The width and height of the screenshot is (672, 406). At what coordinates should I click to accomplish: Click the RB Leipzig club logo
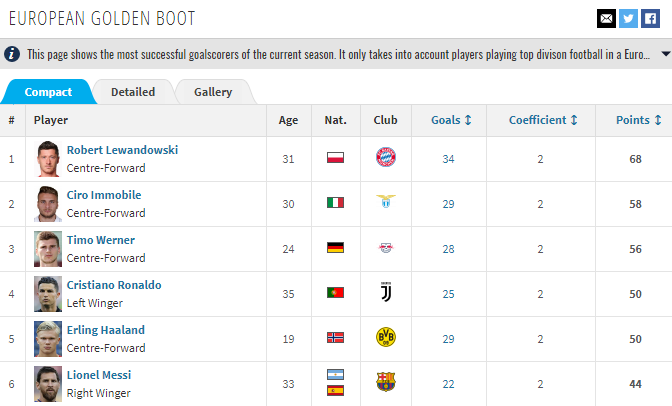(386, 247)
